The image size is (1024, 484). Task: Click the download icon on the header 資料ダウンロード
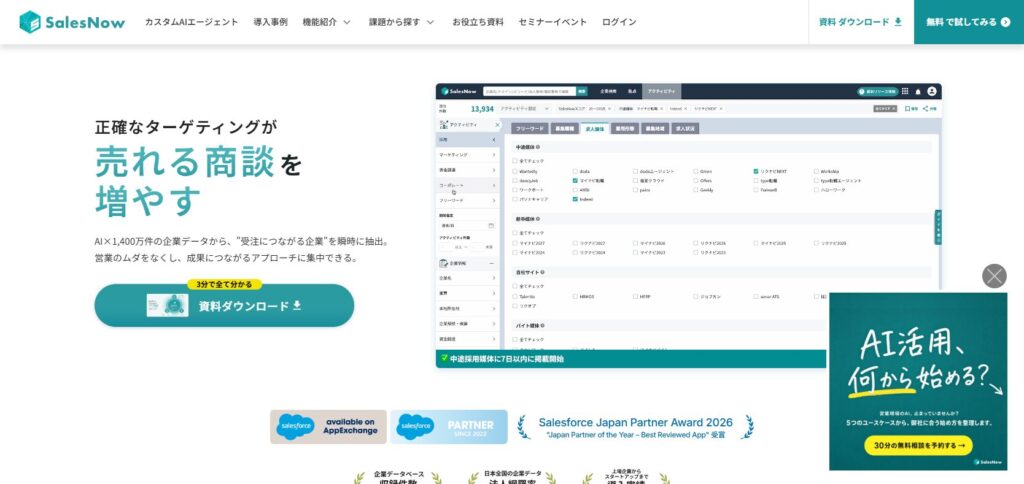[x=898, y=22]
